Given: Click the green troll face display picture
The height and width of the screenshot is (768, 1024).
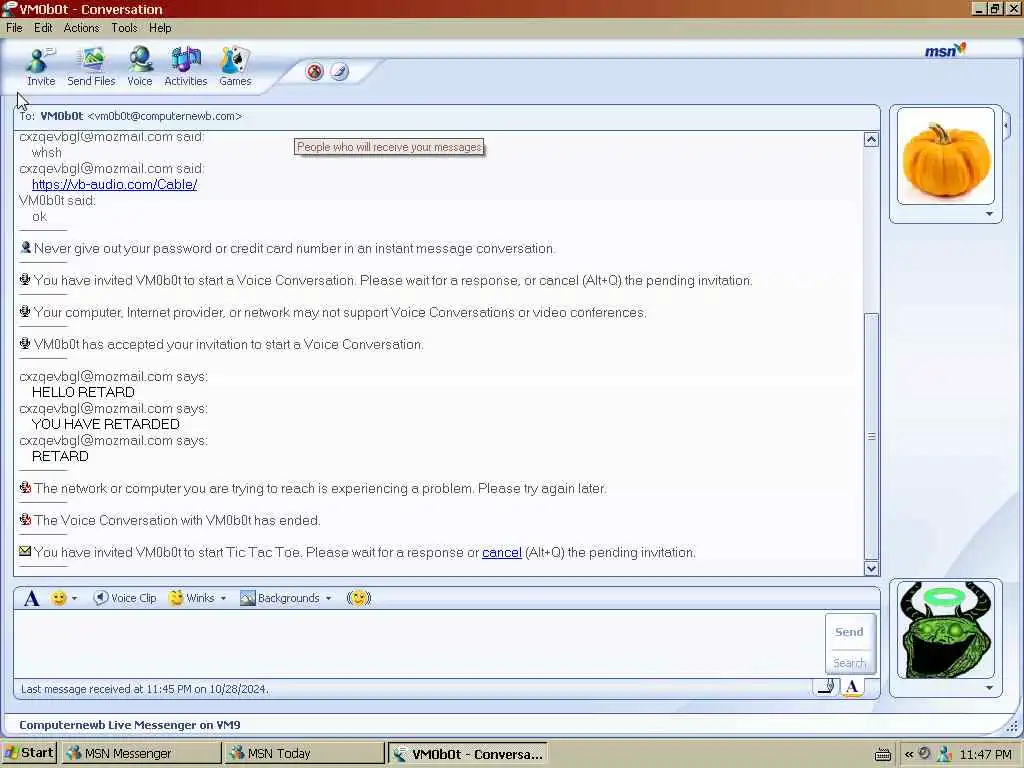Looking at the screenshot, I should pos(946,630).
